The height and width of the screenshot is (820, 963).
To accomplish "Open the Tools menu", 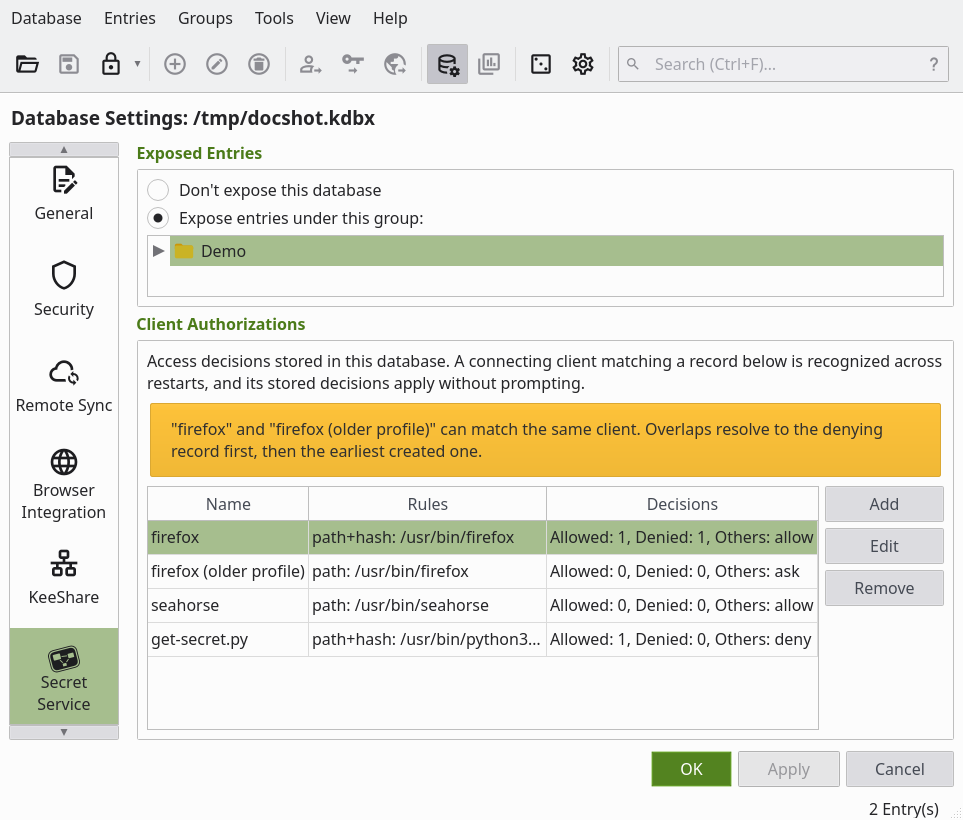I will [x=274, y=18].
